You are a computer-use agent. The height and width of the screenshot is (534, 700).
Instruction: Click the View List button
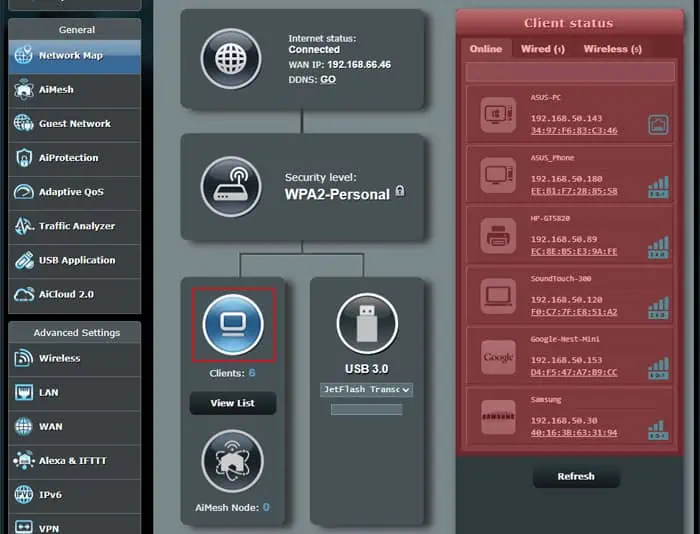[233, 403]
